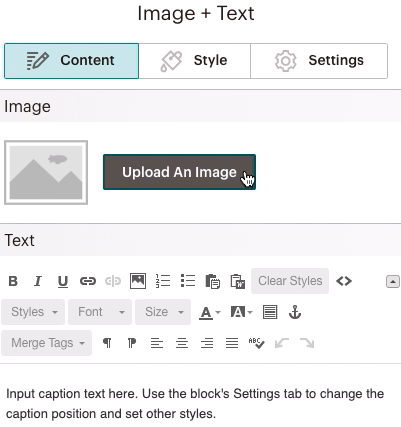Image resolution: width=401 pixels, height=427 pixels.
Task: Click the image placeholder thumbnail
Action: pos(46,172)
